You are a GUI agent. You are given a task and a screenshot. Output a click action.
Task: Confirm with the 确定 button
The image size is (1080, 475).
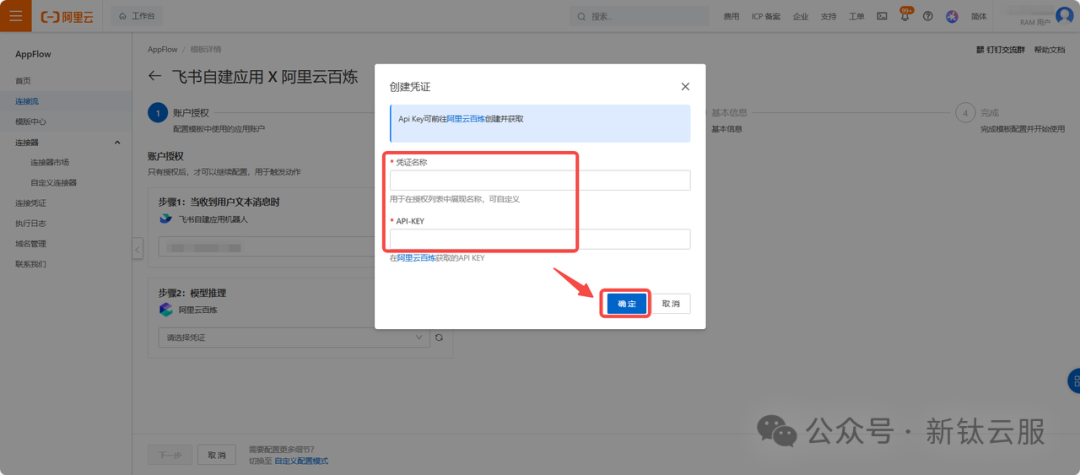pos(627,304)
